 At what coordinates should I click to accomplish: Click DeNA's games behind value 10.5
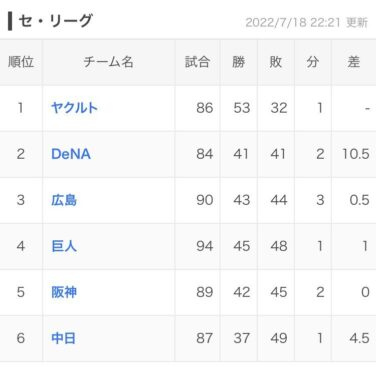[x=356, y=154]
